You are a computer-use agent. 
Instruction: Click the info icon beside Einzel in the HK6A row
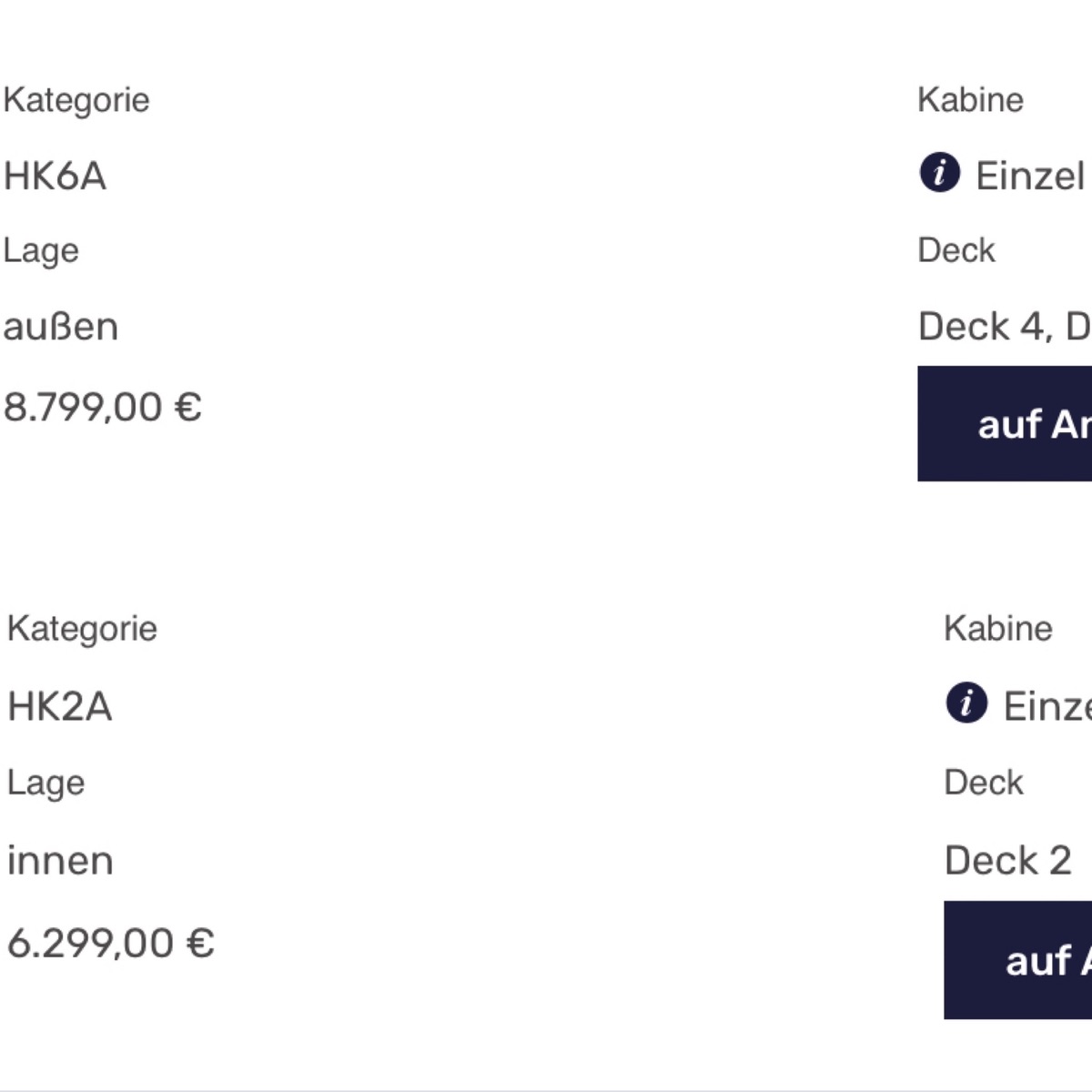tap(939, 173)
